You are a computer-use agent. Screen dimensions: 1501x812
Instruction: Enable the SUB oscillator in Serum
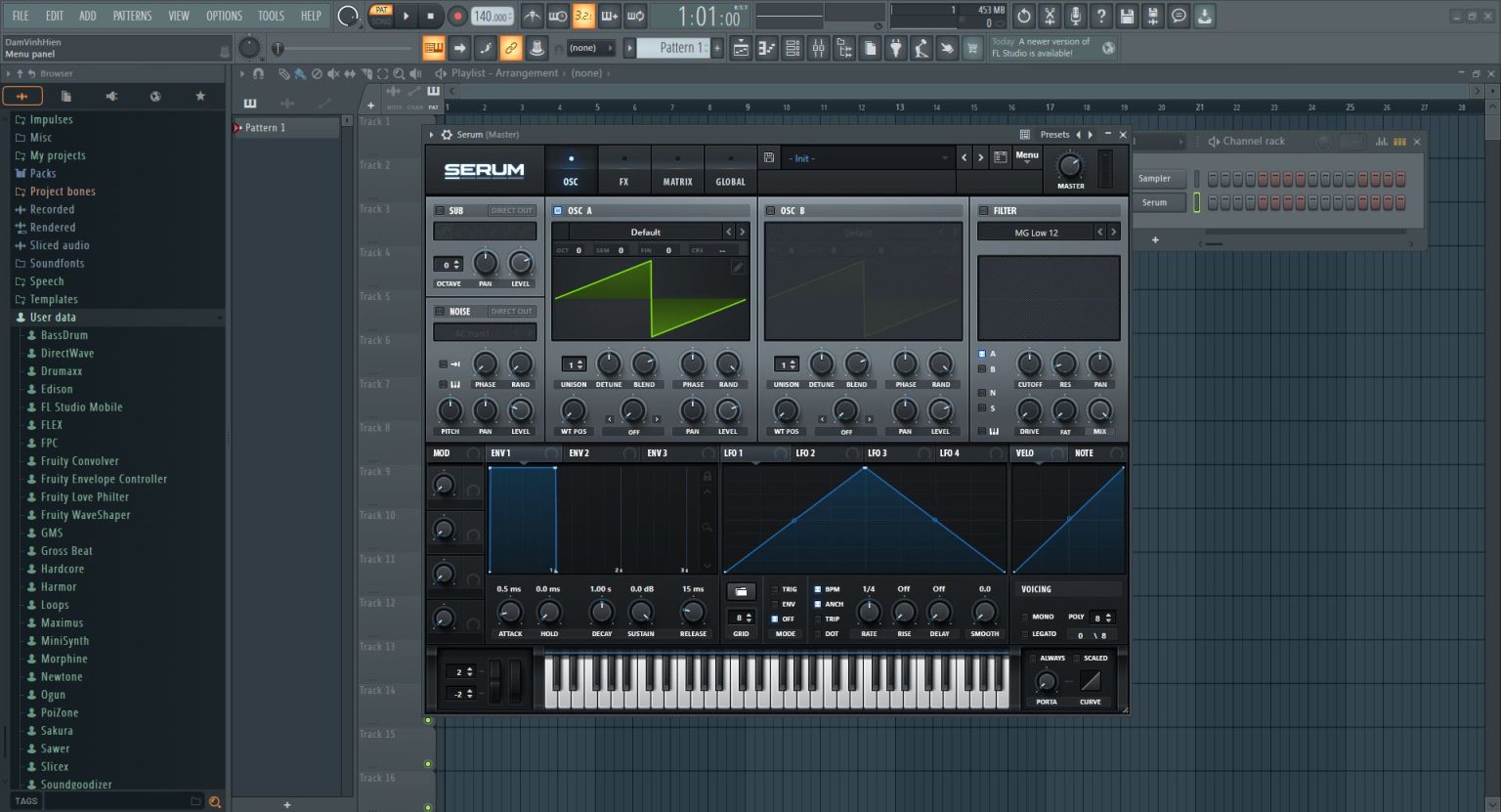[x=440, y=209]
